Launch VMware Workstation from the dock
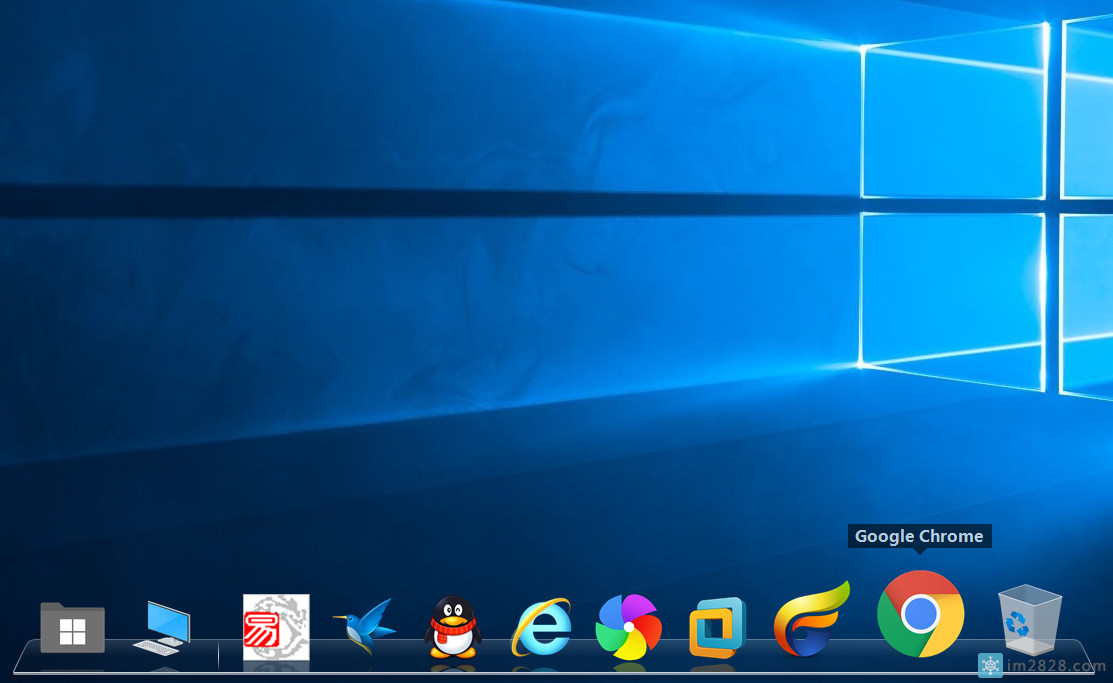The width and height of the screenshot is (1113, 683). tap(717, 628)
